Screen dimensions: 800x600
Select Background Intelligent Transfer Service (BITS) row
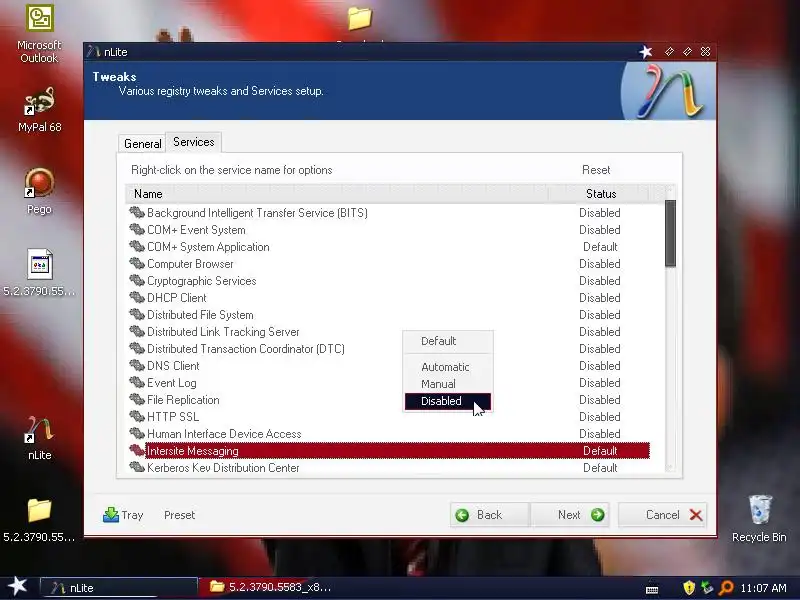pyautogui.click(x=388, y=212)
